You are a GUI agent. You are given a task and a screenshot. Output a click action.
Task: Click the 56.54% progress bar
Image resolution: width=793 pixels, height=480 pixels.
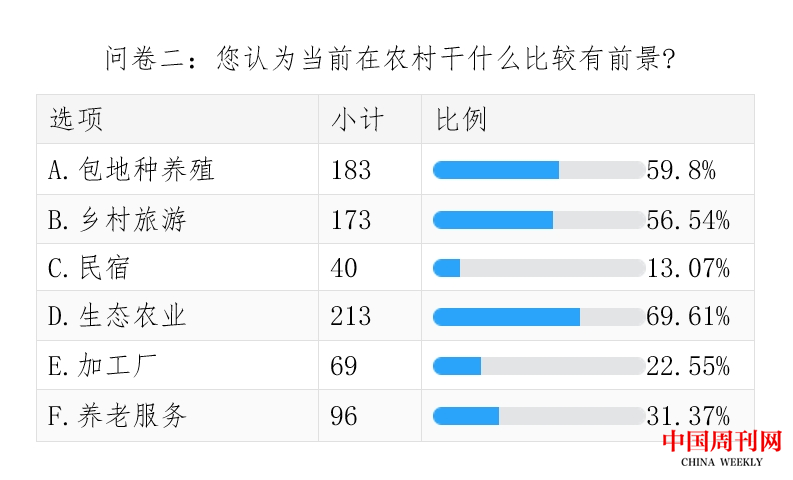[538, 220]
